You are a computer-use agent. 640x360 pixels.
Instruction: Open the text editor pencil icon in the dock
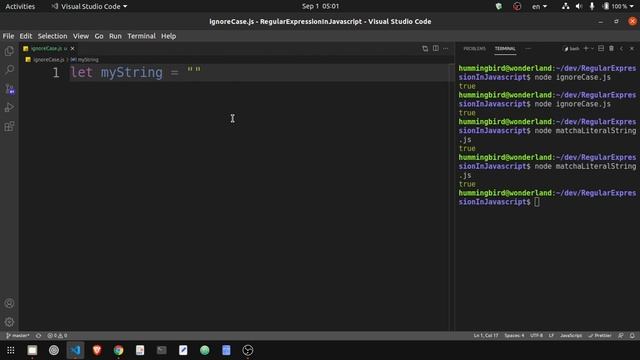(x=183, y=350)
